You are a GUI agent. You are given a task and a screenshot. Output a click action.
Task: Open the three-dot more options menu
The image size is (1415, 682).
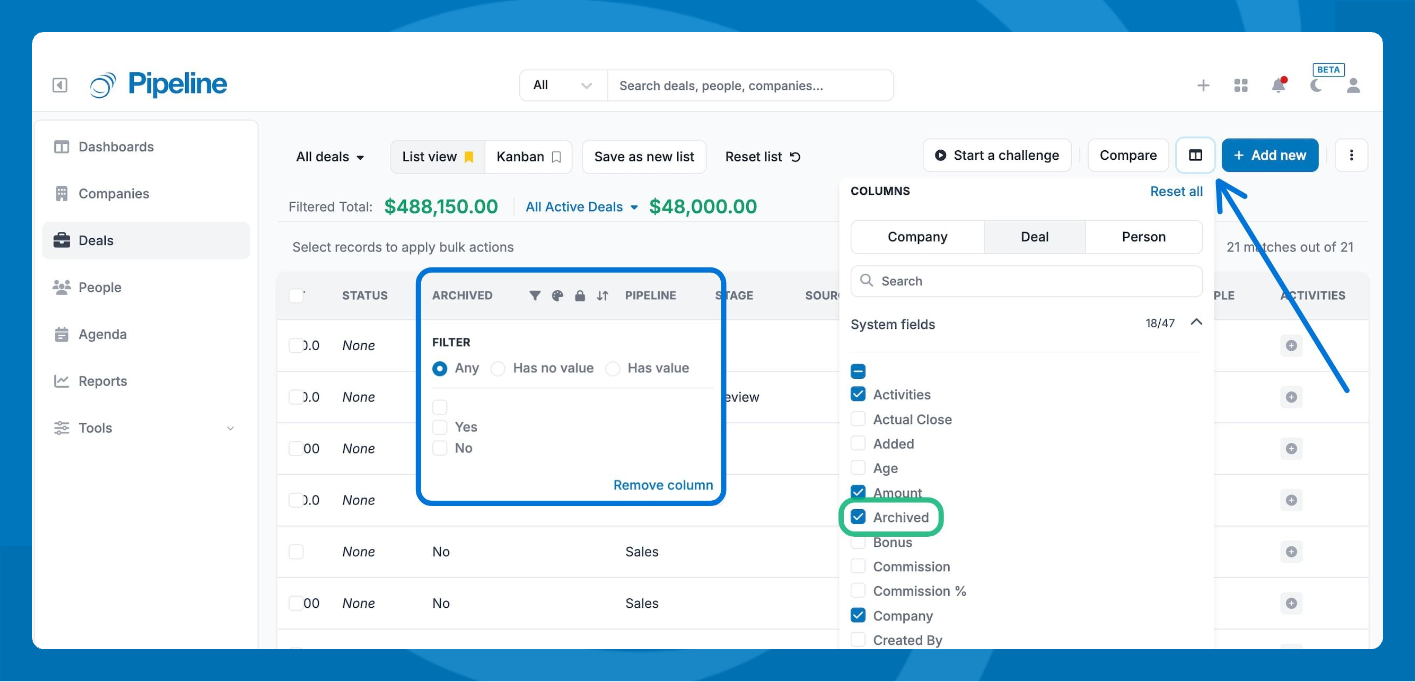pos(1351,156)
